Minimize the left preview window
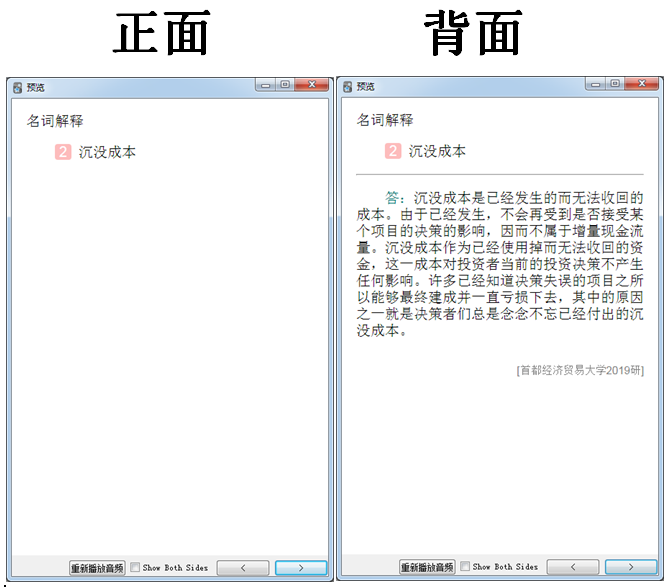The width and height of the screenshot is (670, 587). [265, 85]
